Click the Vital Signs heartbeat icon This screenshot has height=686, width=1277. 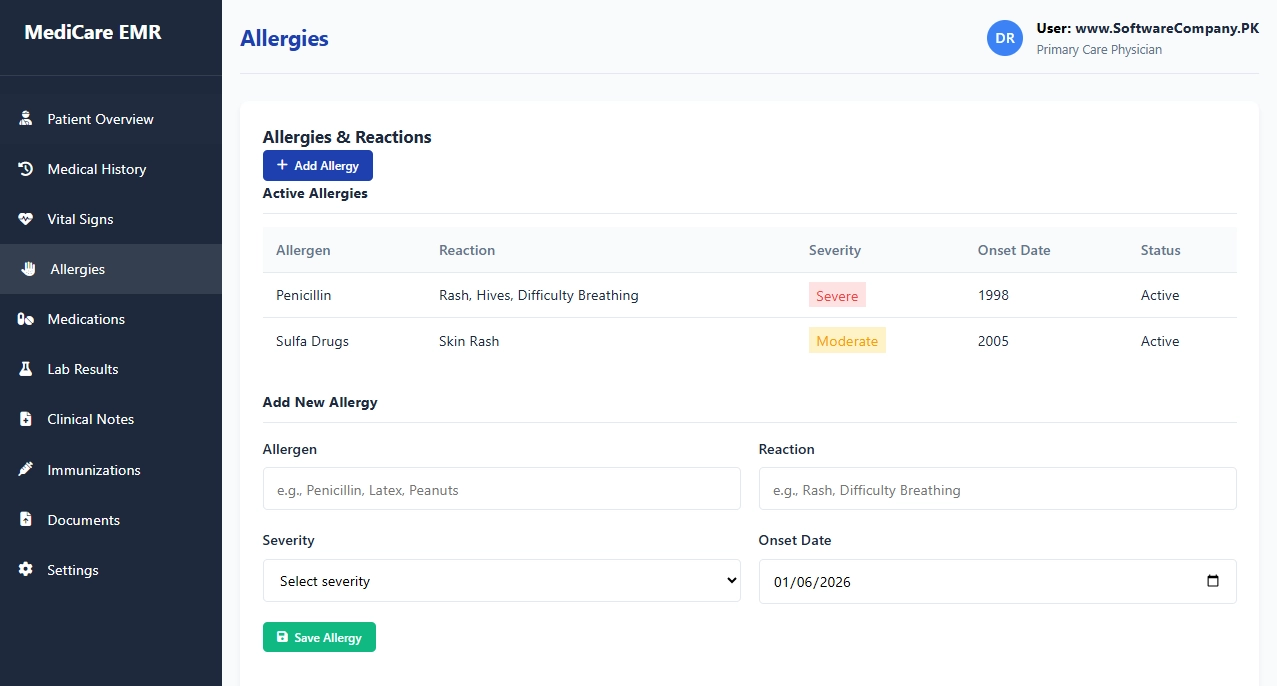click(26, 219)
